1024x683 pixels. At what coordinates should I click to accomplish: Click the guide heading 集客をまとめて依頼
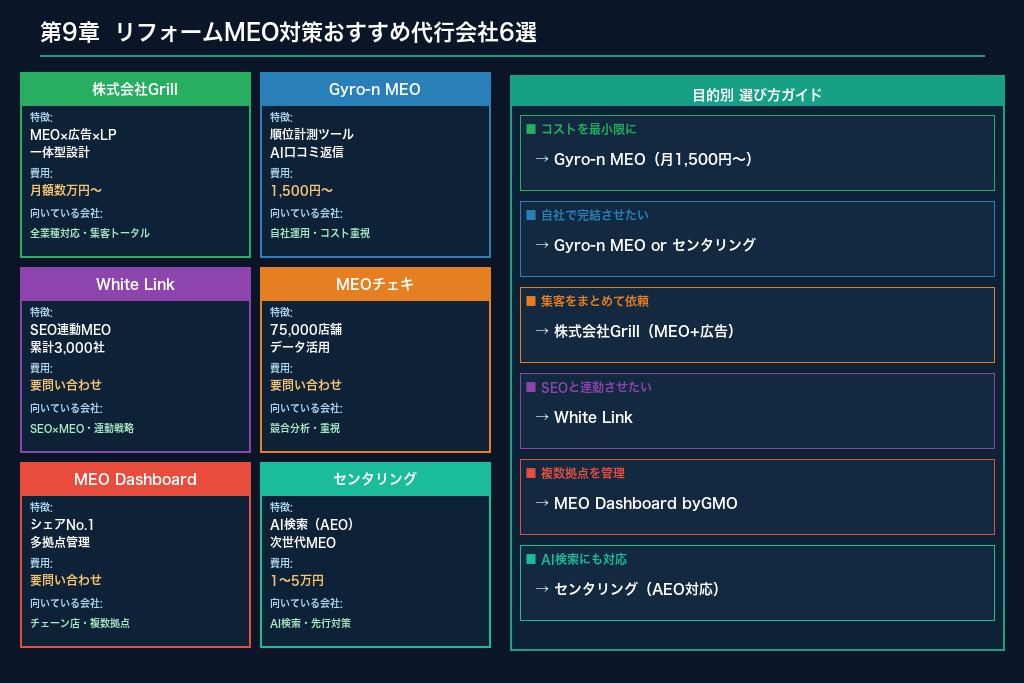point(594,302)
